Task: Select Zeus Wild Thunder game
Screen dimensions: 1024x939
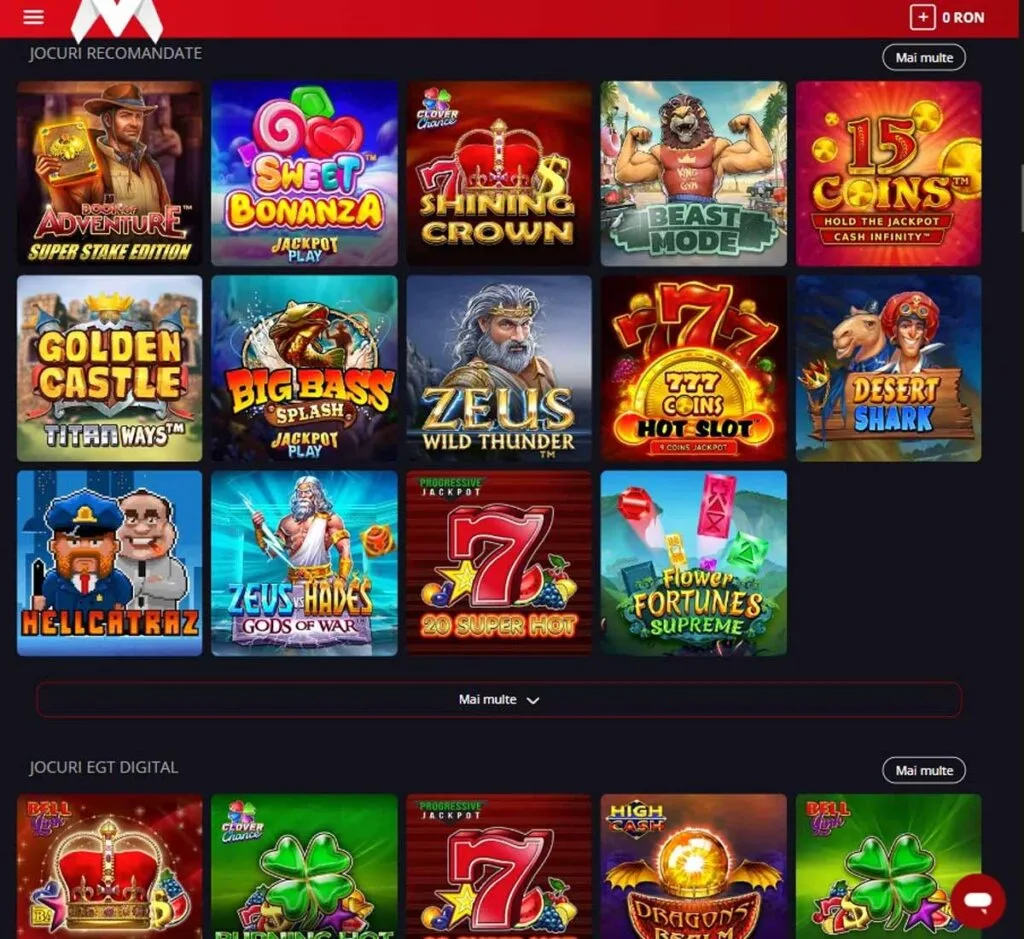Action: click(499, 368)
